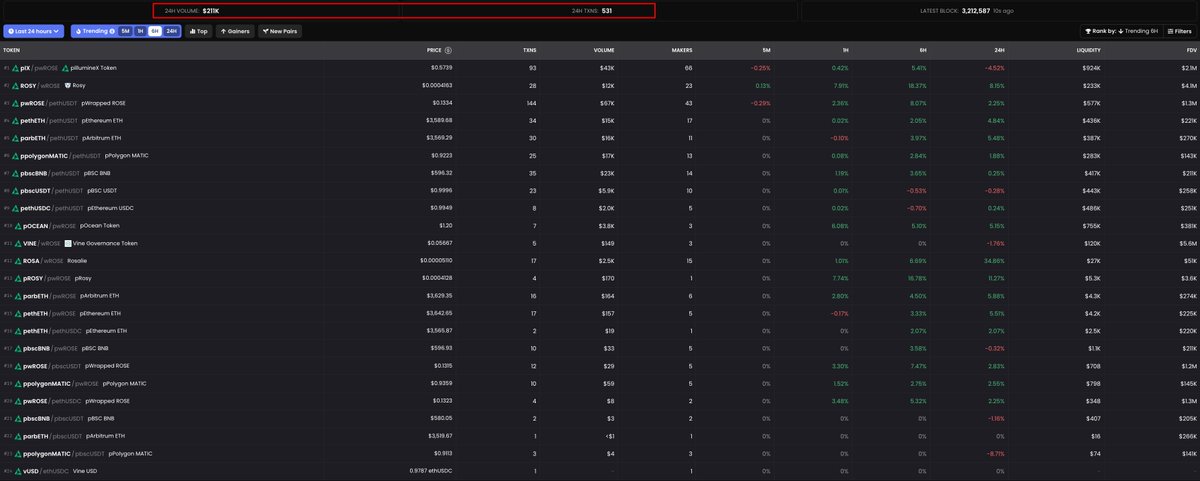Show Top pairs ranking

(x=198, y=31)
